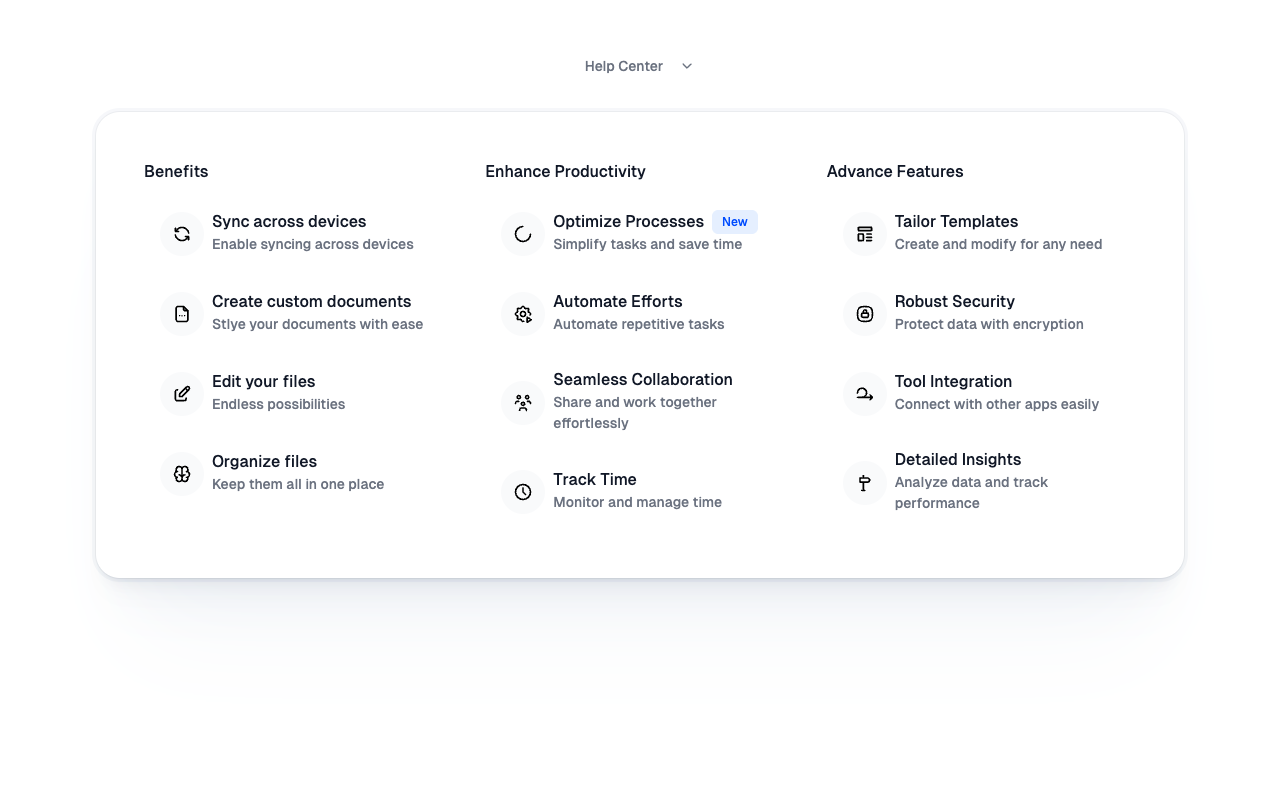Viewport: 1280px width, 800px height.
Task: Click 'Analyze data and track performance' text
Action: [971, 493]
